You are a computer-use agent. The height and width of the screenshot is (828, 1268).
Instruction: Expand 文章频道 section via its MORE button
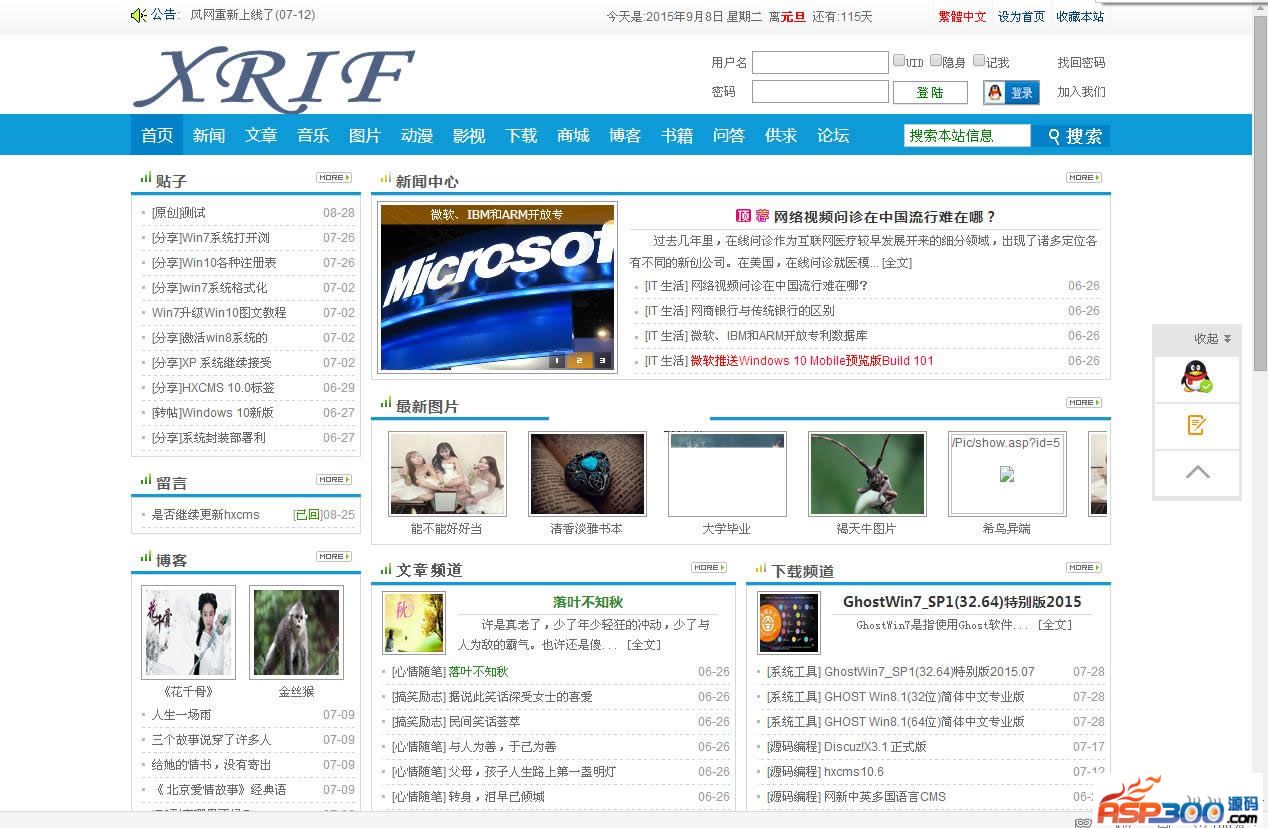tap(708, 567)
